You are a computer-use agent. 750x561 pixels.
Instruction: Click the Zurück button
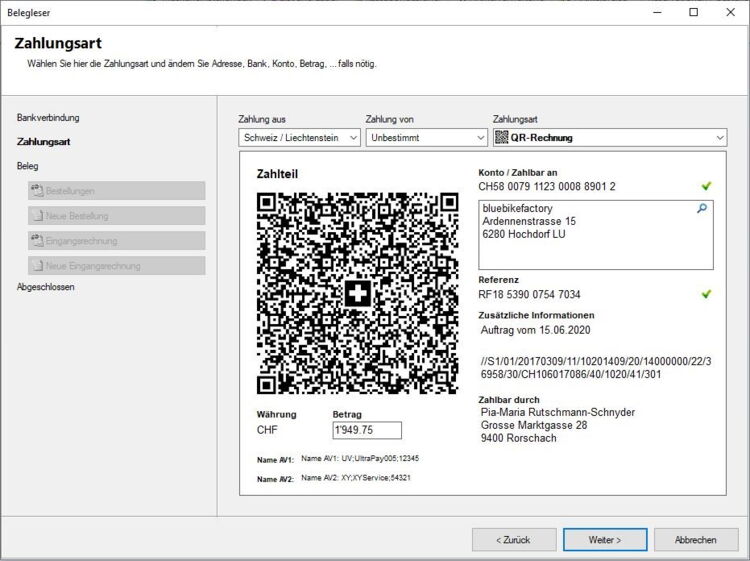pyautogui.click(x=514, y=539)
